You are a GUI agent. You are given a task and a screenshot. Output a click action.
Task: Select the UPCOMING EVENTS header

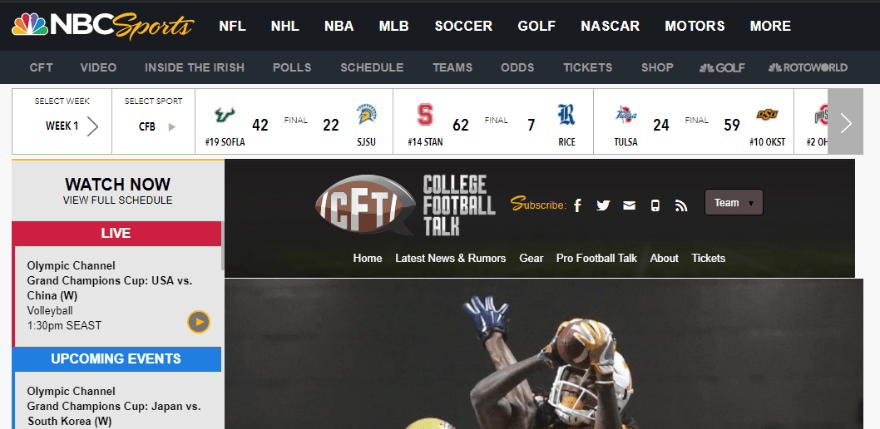(116, 359)
